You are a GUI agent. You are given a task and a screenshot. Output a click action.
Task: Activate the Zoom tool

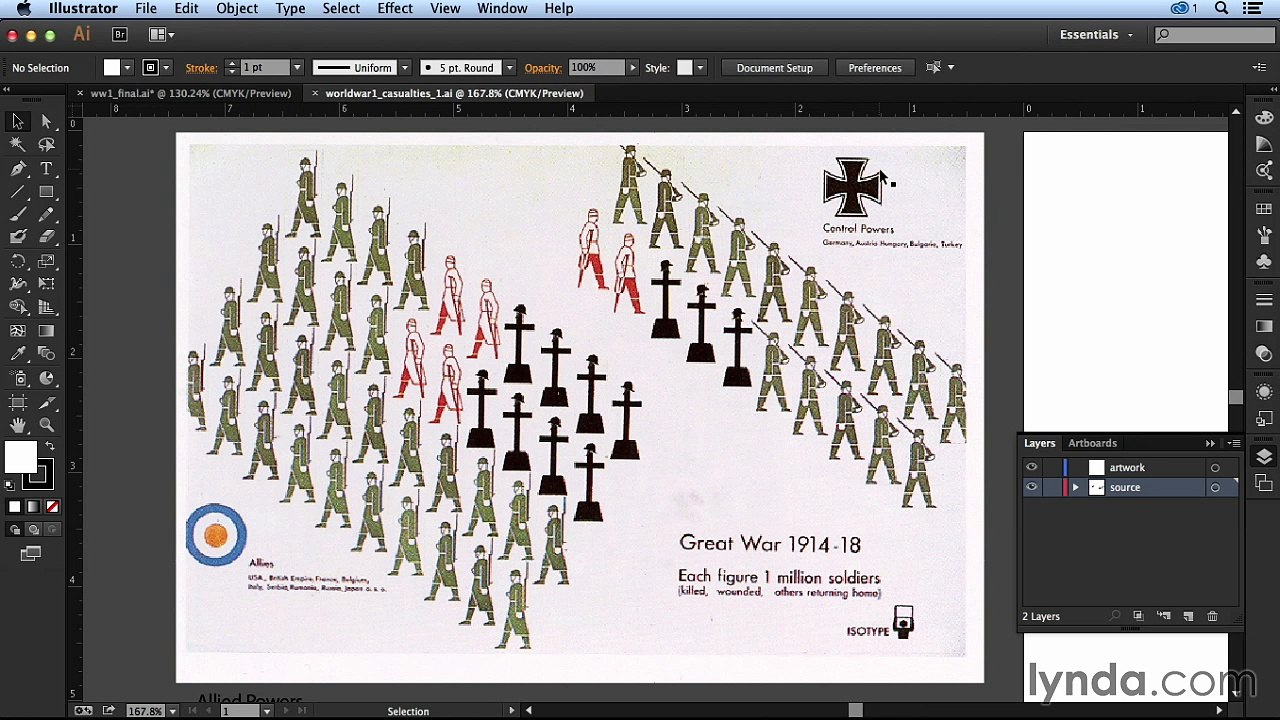tap(46, 426)
